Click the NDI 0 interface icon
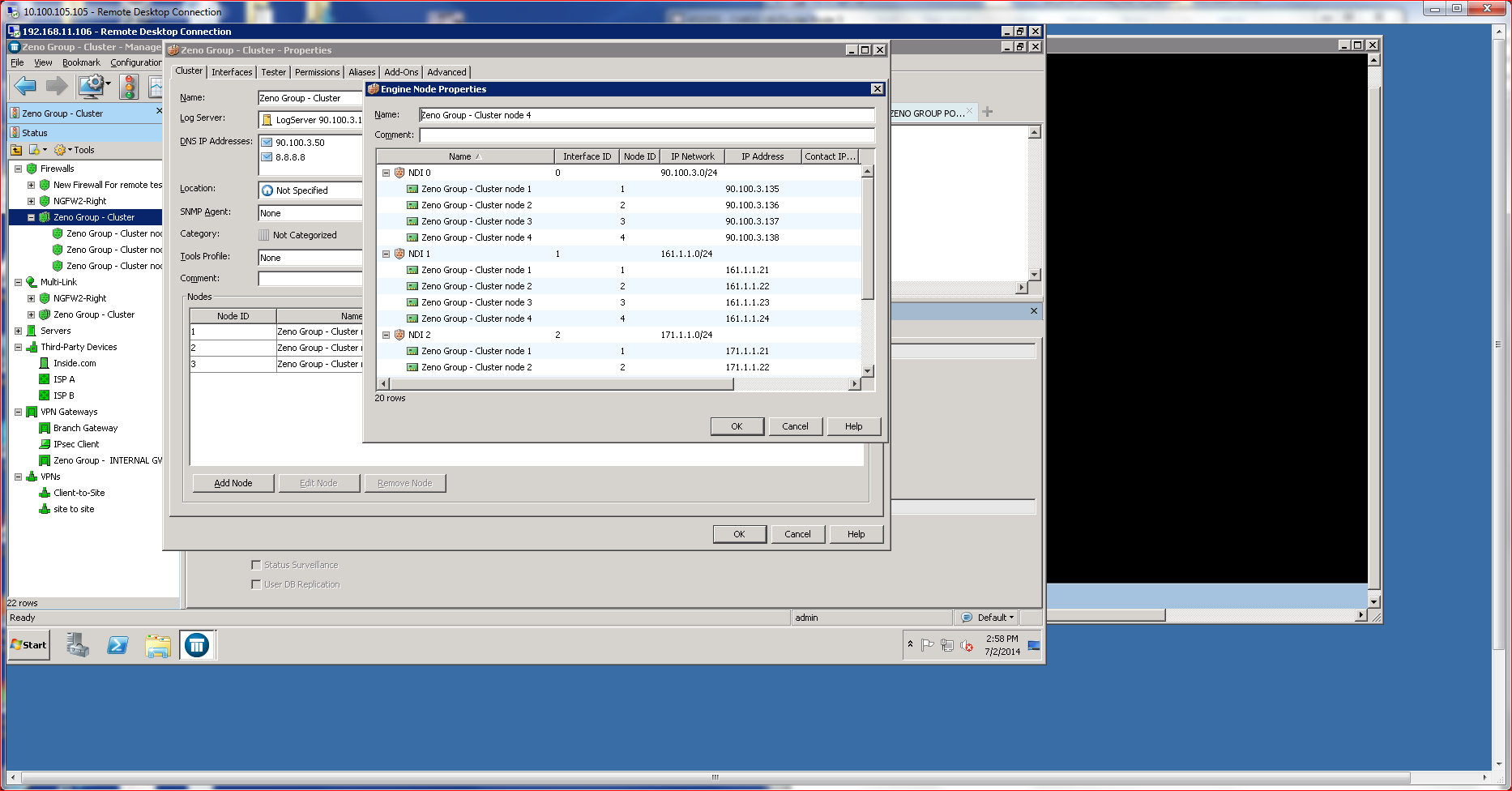The width and height of the screenshot is (1512, 791). click(x=399, y=173)
